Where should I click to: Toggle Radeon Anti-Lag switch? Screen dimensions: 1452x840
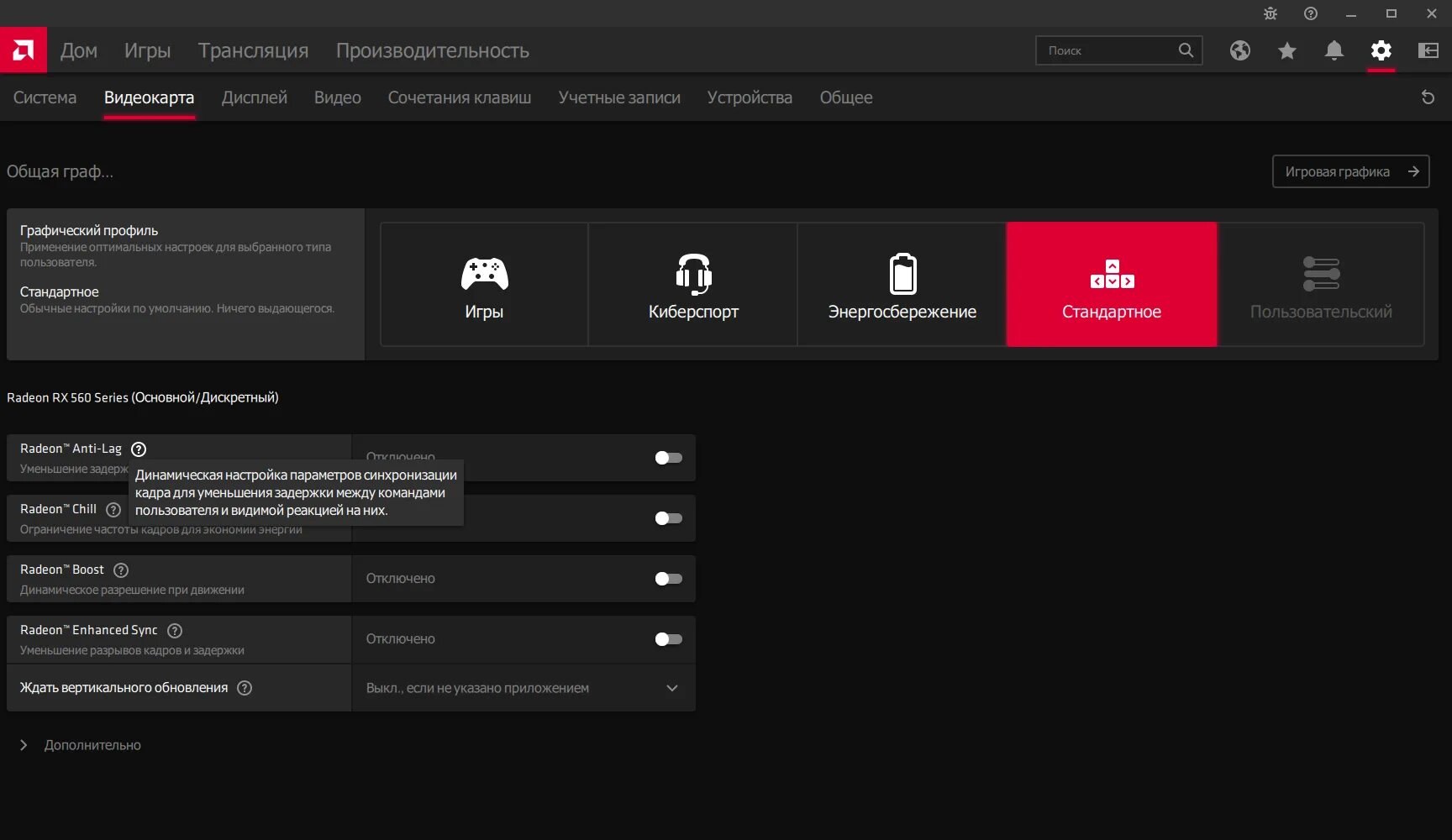tap(669, 458)
